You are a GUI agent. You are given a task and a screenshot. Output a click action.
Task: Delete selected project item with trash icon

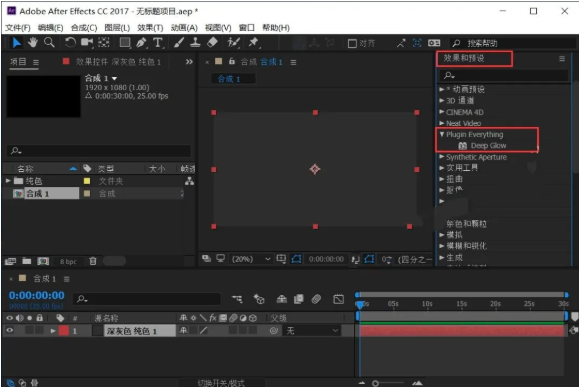click(x=93, y=261)
